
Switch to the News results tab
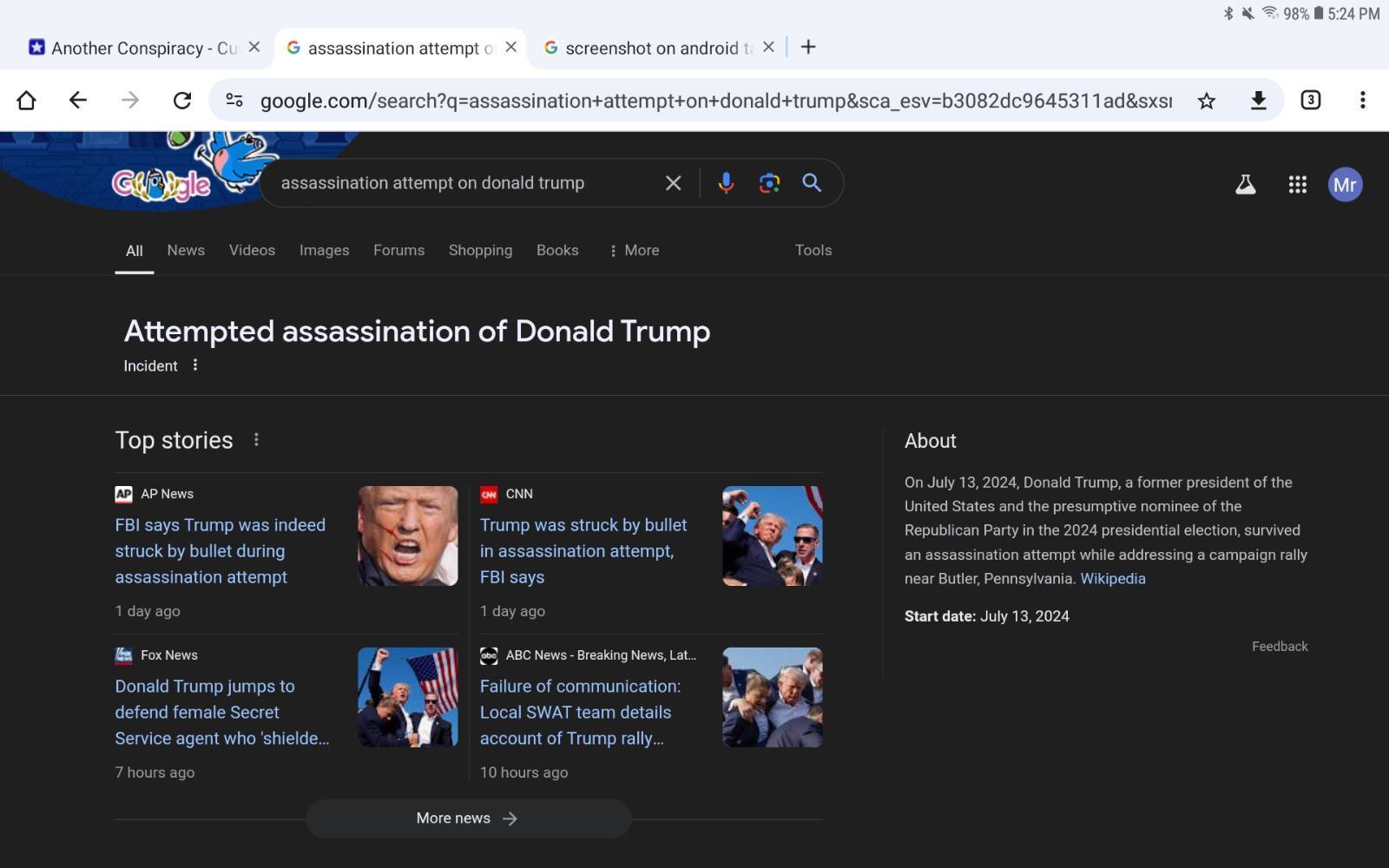[x=186, y=250]
